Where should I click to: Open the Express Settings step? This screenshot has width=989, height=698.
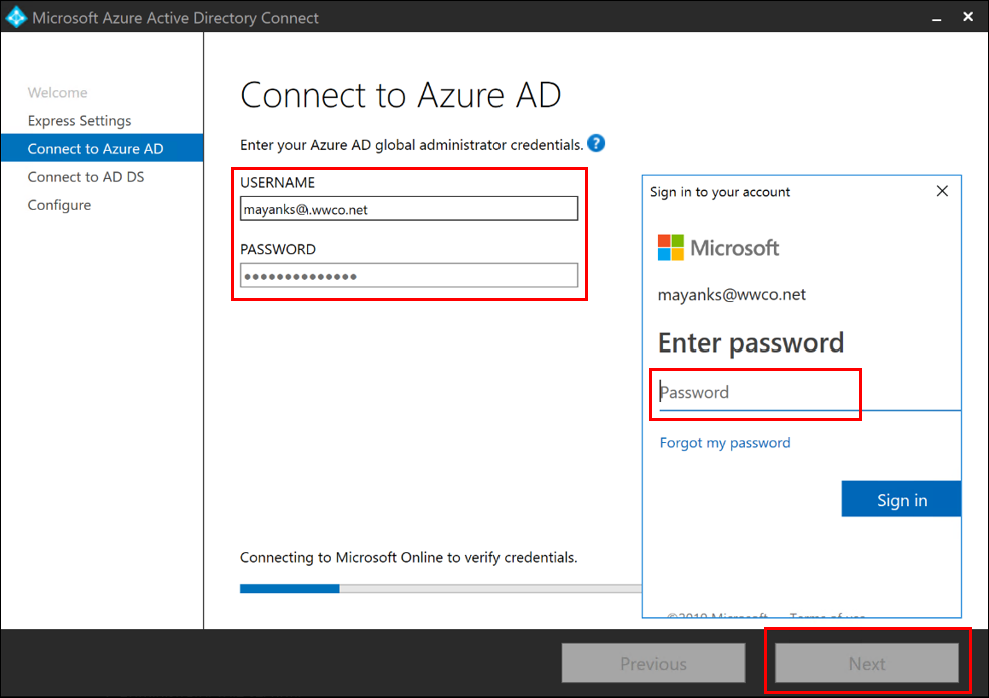tap(79, 121)
